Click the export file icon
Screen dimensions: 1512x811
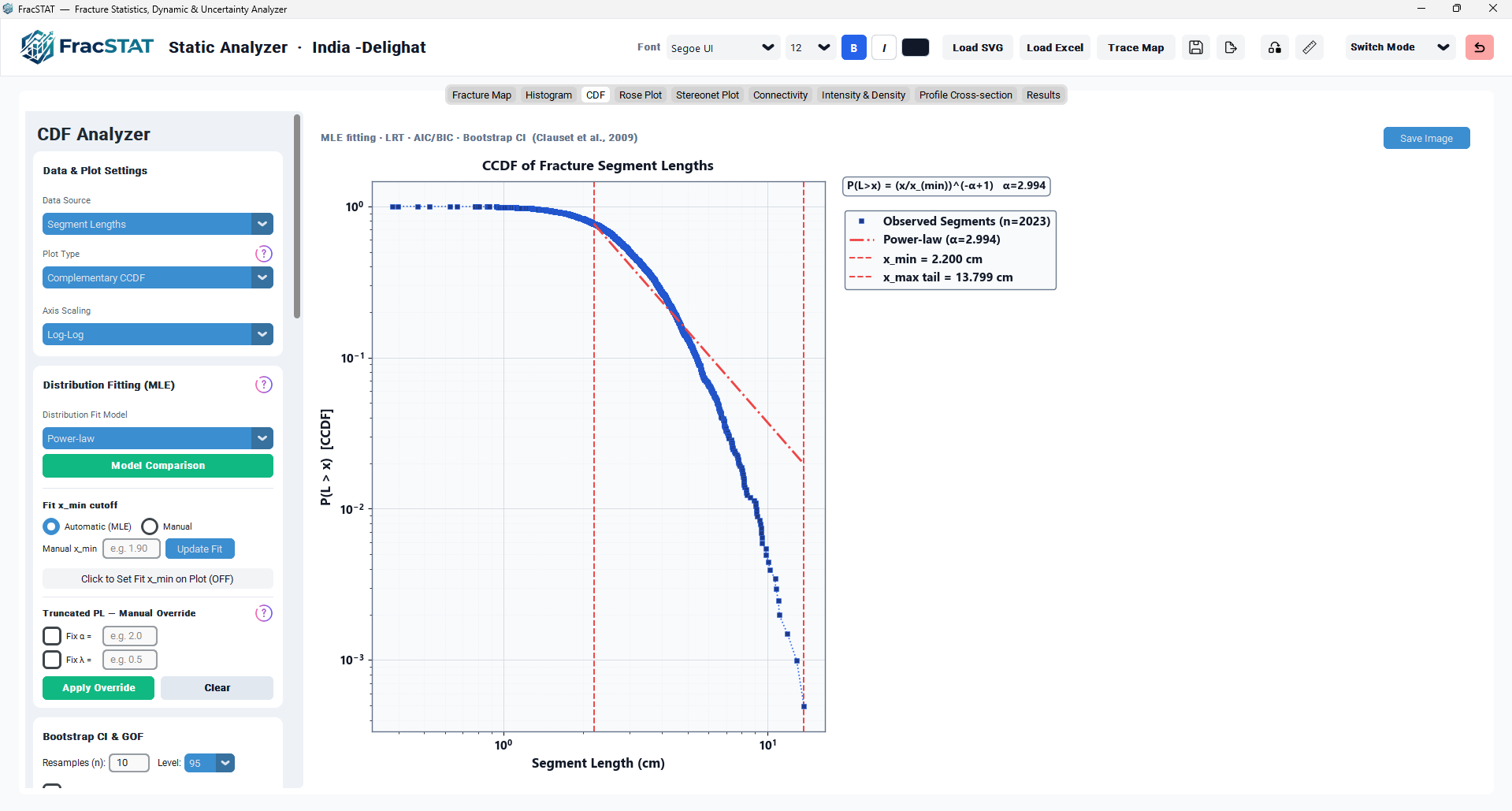1231,47
